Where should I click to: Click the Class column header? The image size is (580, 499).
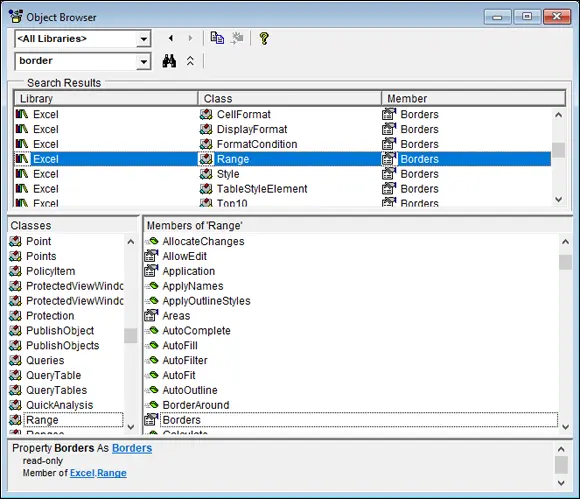290,98
